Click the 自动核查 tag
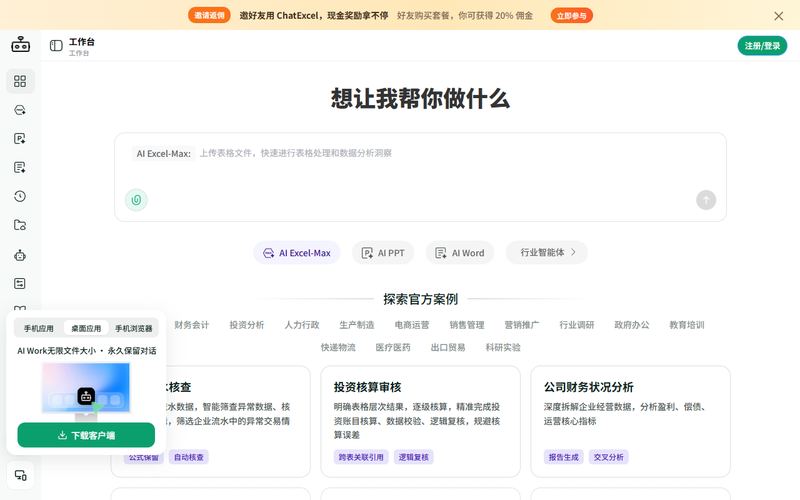Image resolution: width=800 pixels, height=500 pixels. click(189, 457)
